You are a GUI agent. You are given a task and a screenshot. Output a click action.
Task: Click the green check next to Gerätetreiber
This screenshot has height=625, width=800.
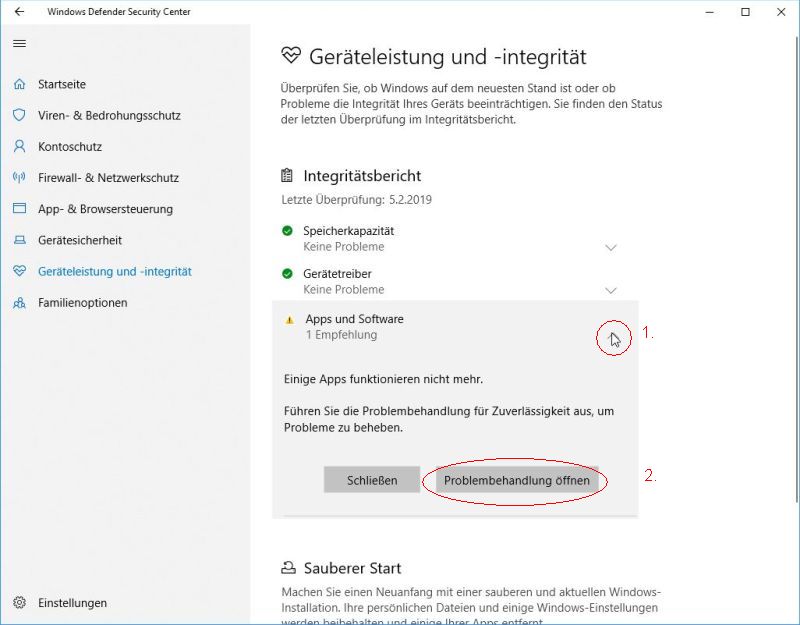pos(287,273)
